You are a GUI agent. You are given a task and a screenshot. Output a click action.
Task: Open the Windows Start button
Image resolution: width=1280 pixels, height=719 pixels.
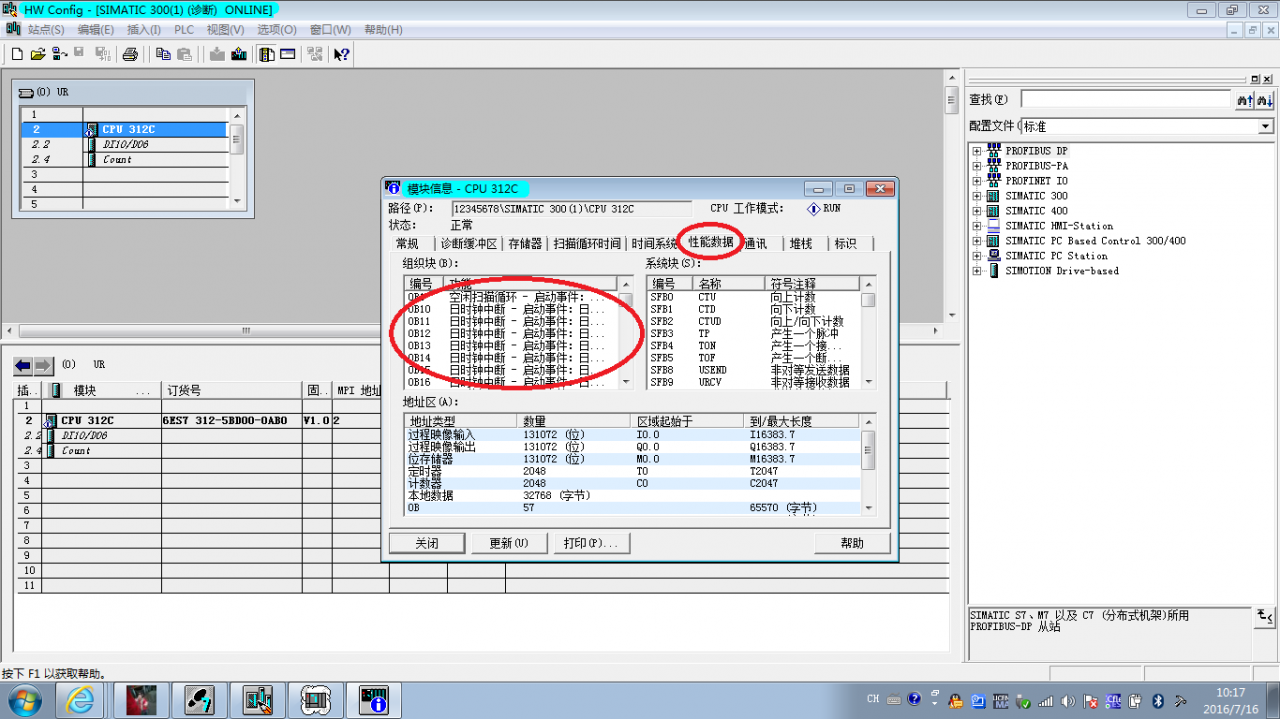(x=24, y=699)
